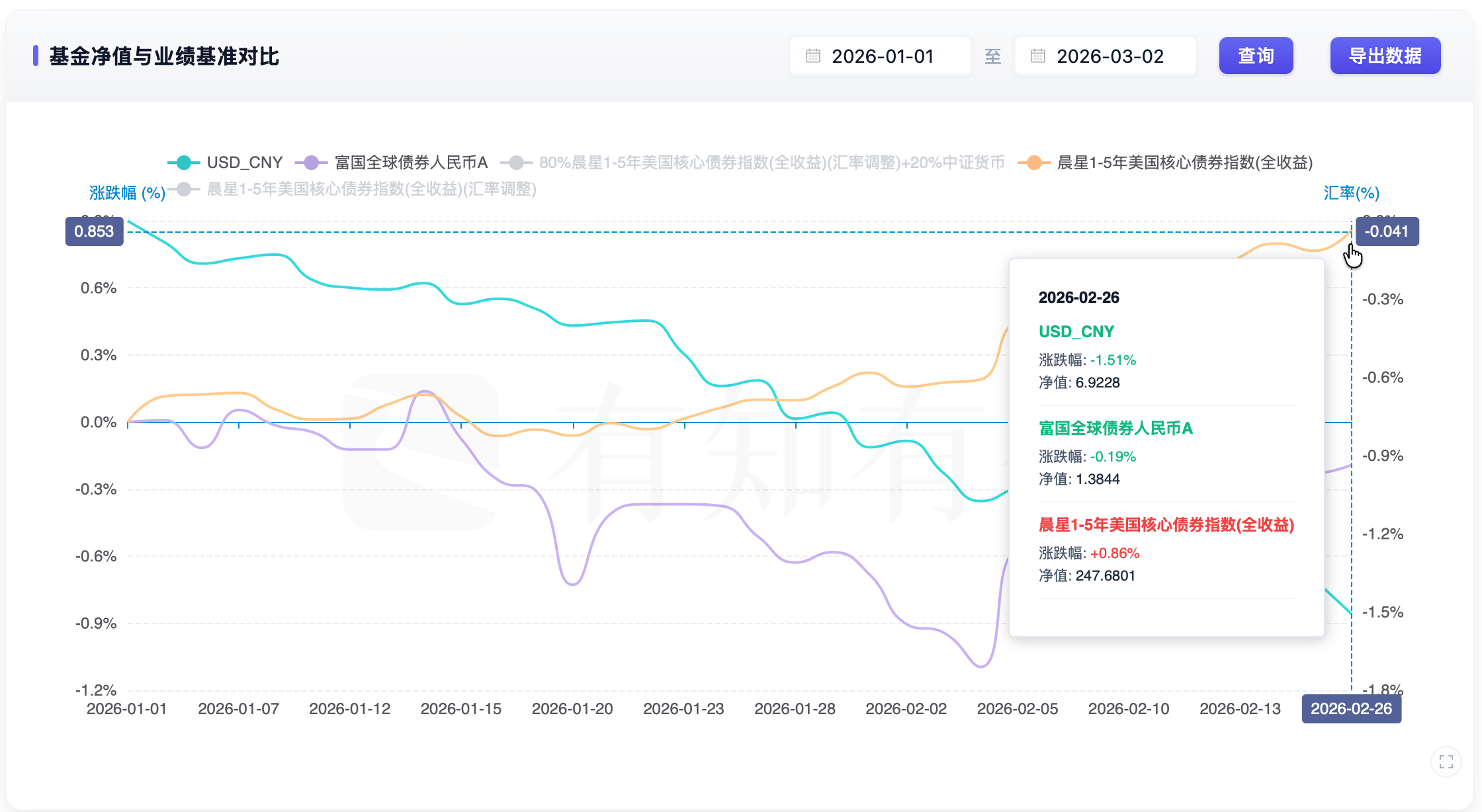This screenshot has height=812, width=1482.
Task: Click the start date calendar icon
Action: 813,56
